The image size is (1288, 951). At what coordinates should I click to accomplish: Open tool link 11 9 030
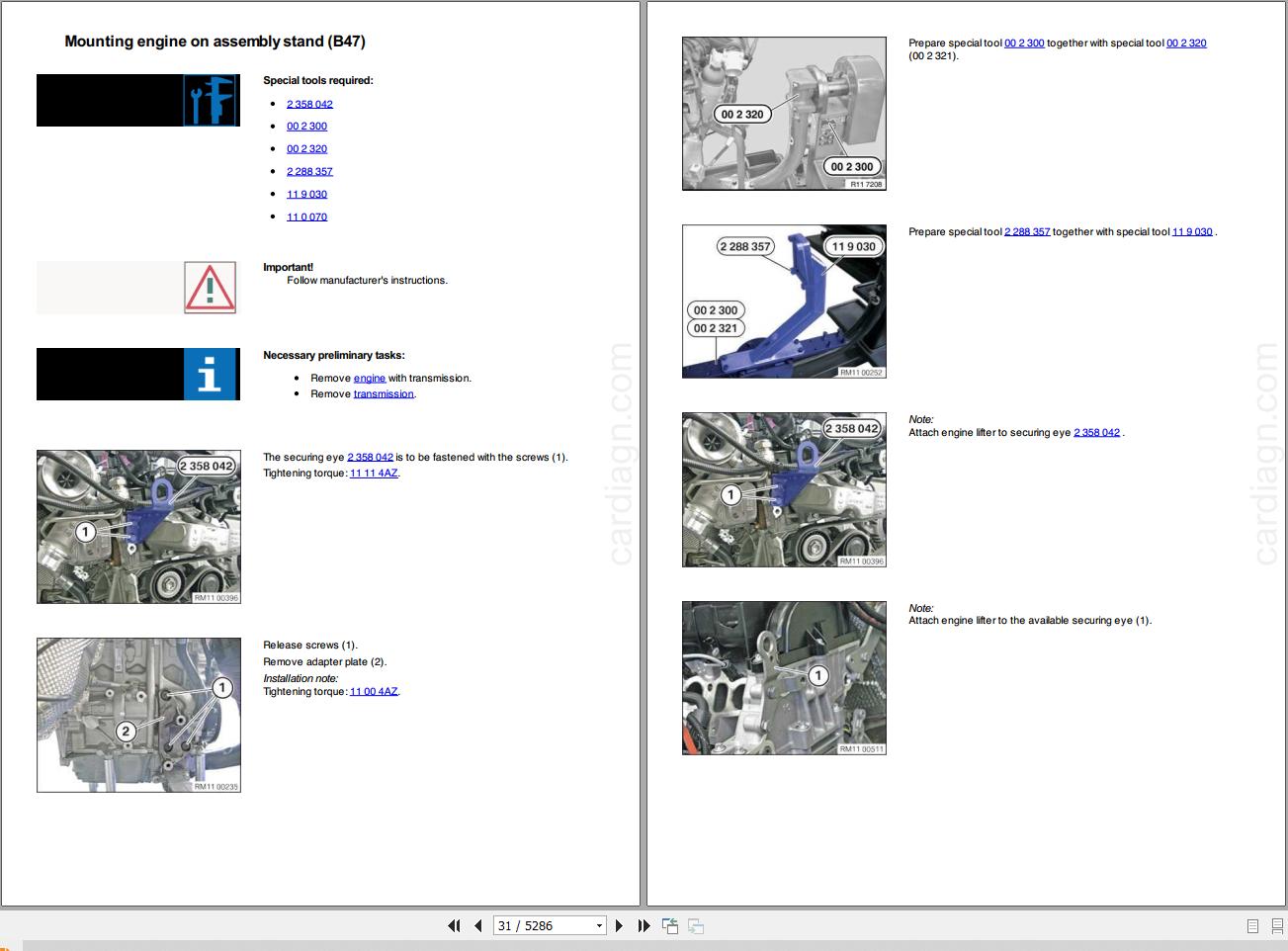pyautogui.click(x=306, y=194)
